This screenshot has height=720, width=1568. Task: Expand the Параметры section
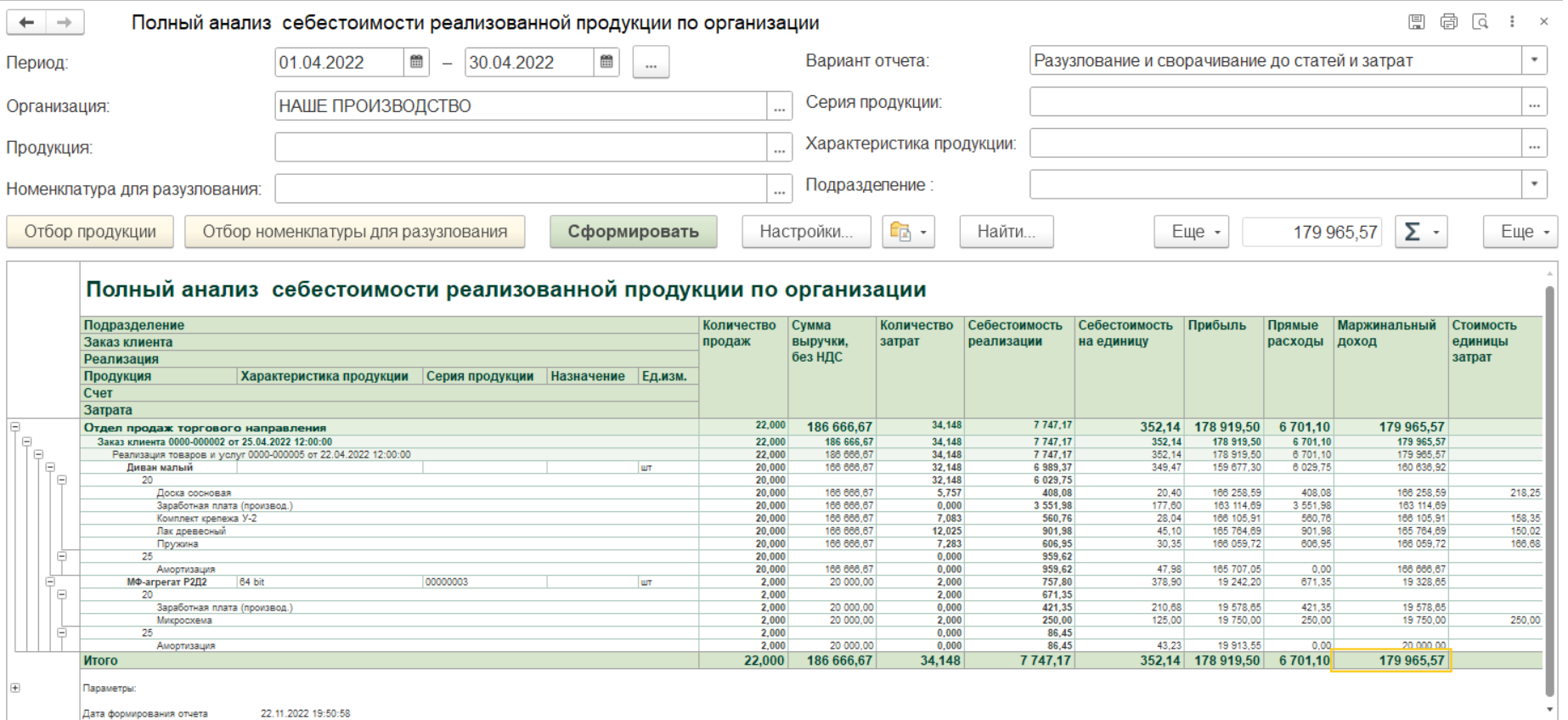[15, 688]
